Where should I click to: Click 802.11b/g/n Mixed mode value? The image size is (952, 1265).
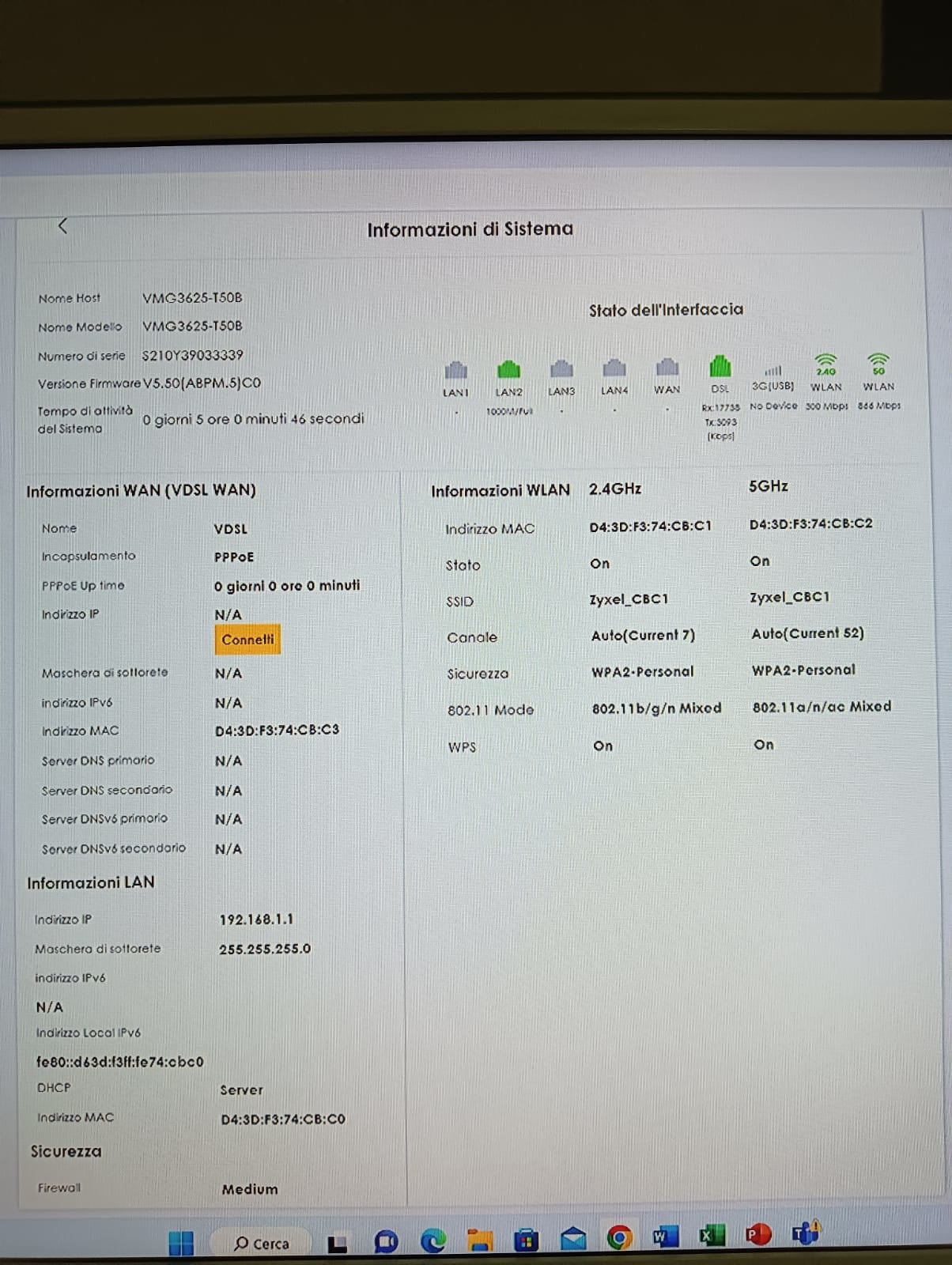(x=656, y=708)
